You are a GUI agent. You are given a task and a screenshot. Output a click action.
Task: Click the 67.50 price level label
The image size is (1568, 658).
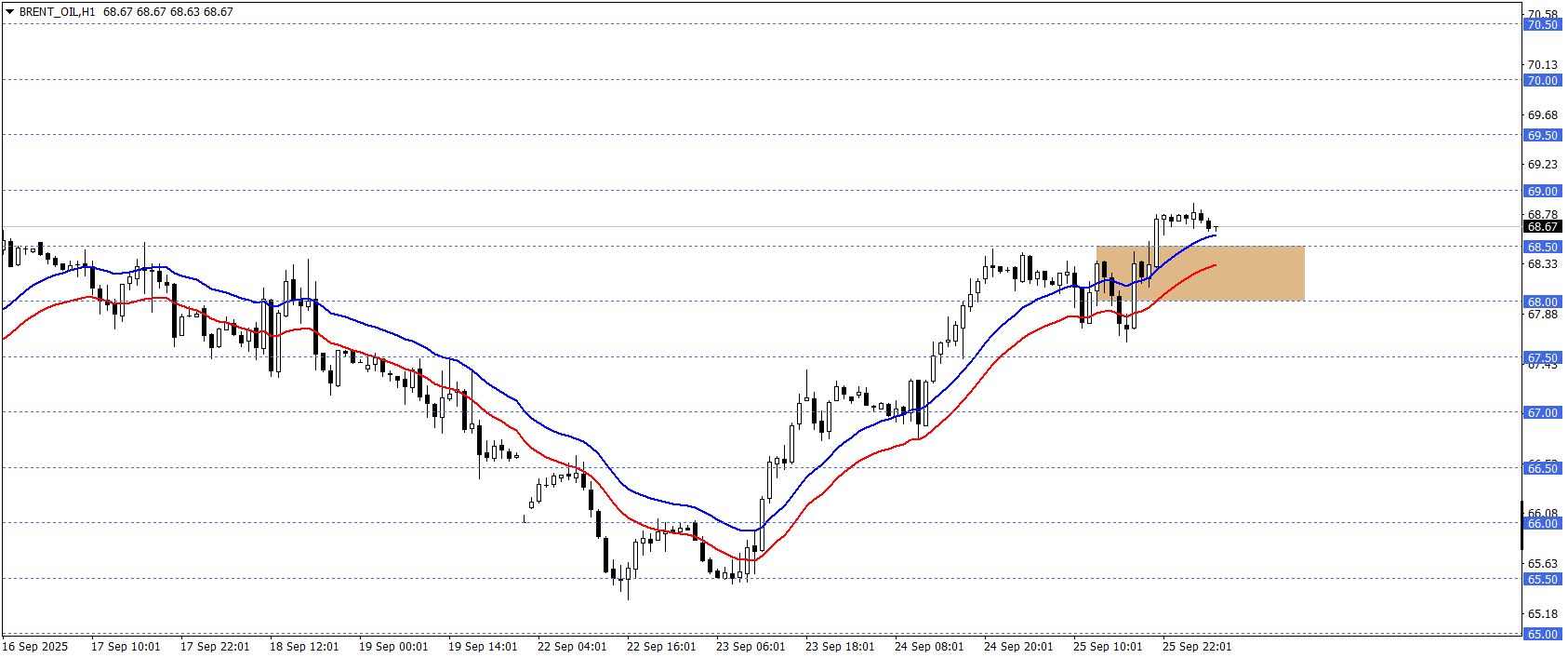pos(1543,357)
